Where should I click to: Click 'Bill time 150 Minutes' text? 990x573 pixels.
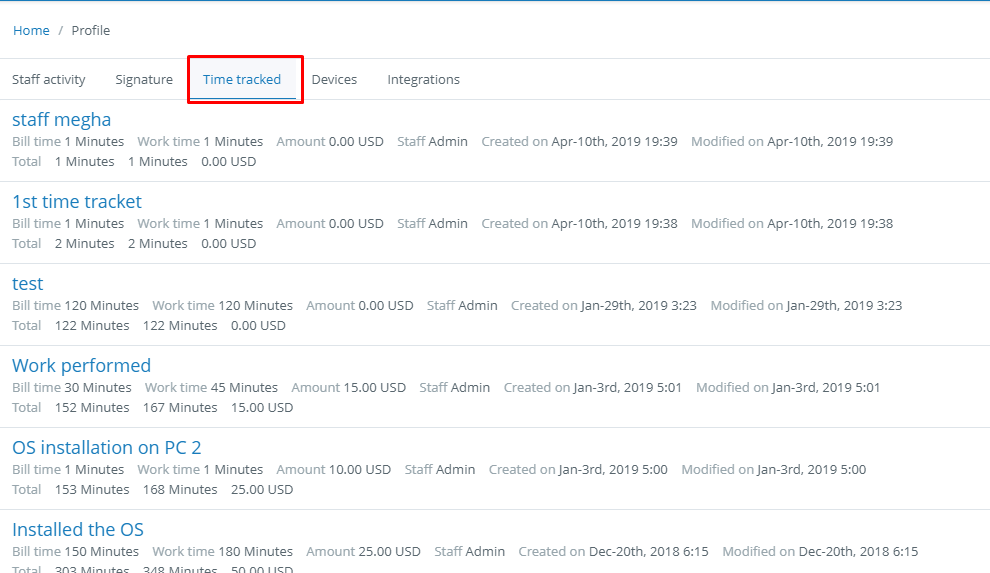point(75,552)
